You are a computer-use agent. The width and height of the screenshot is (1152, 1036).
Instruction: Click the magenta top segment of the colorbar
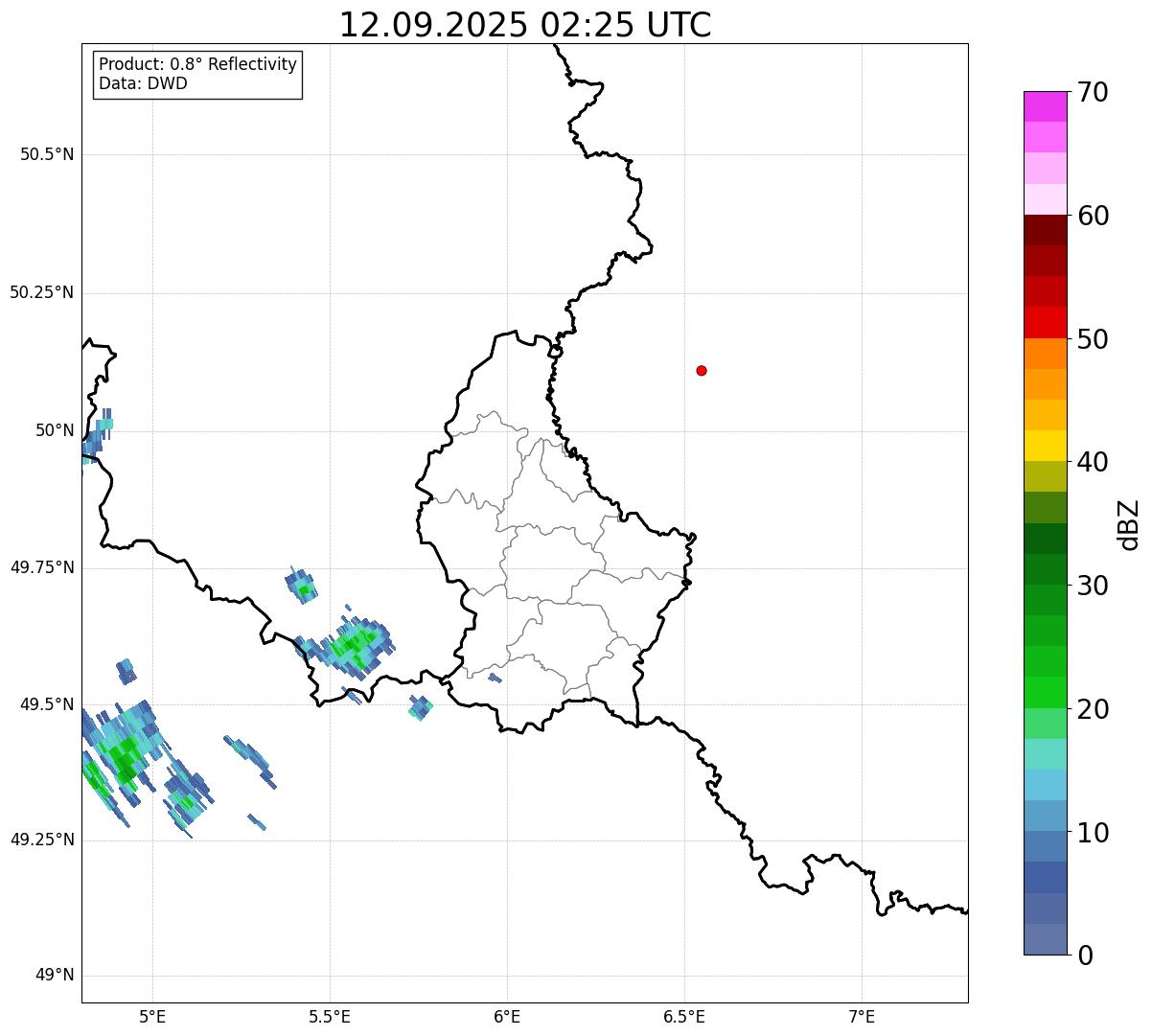click(x=1045, y=106)
